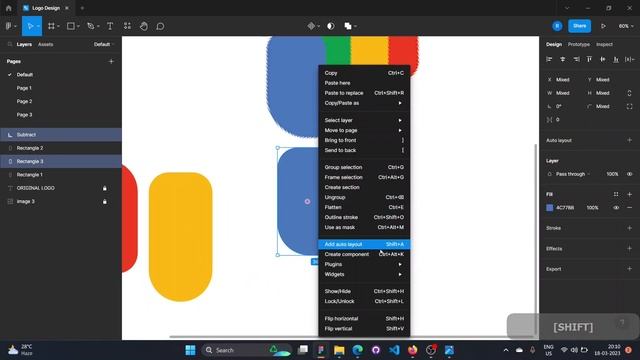Click the blue 4C7788 fill color swatch
This screenshot has height=360, width=640.
(550, 208)
